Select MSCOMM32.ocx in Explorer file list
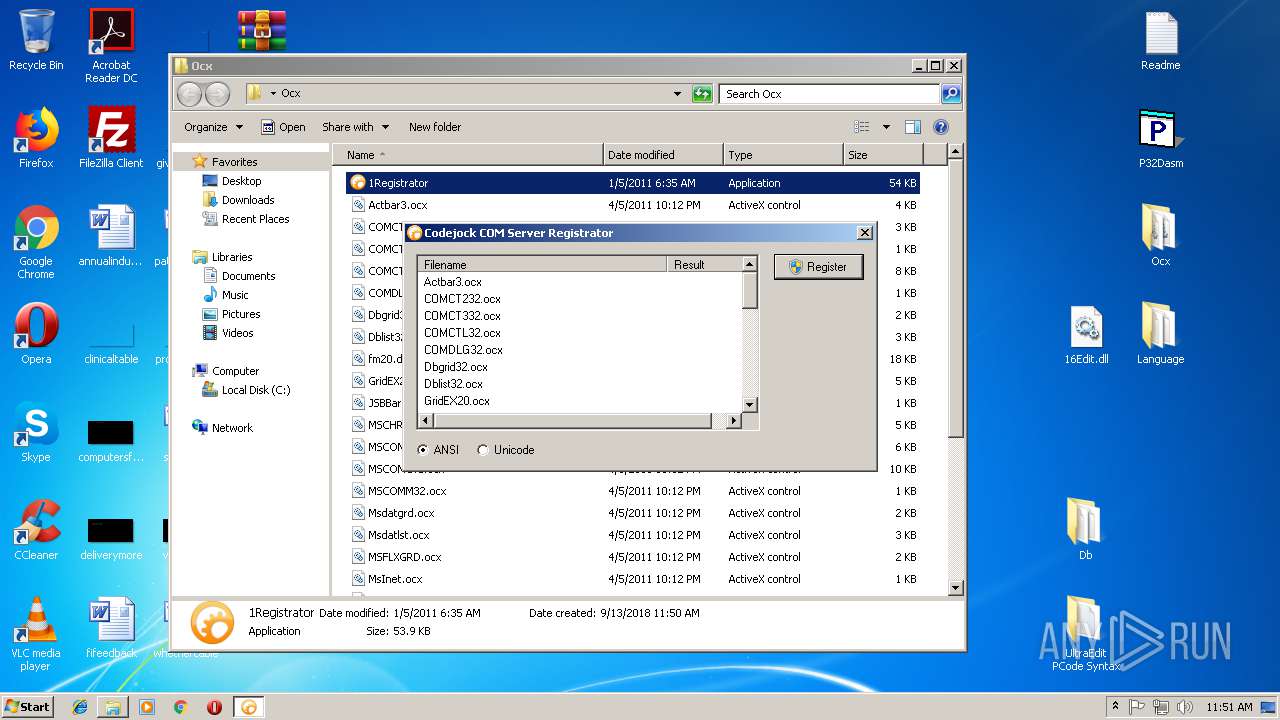This screenshot has width=1280, height=720. 632,491
